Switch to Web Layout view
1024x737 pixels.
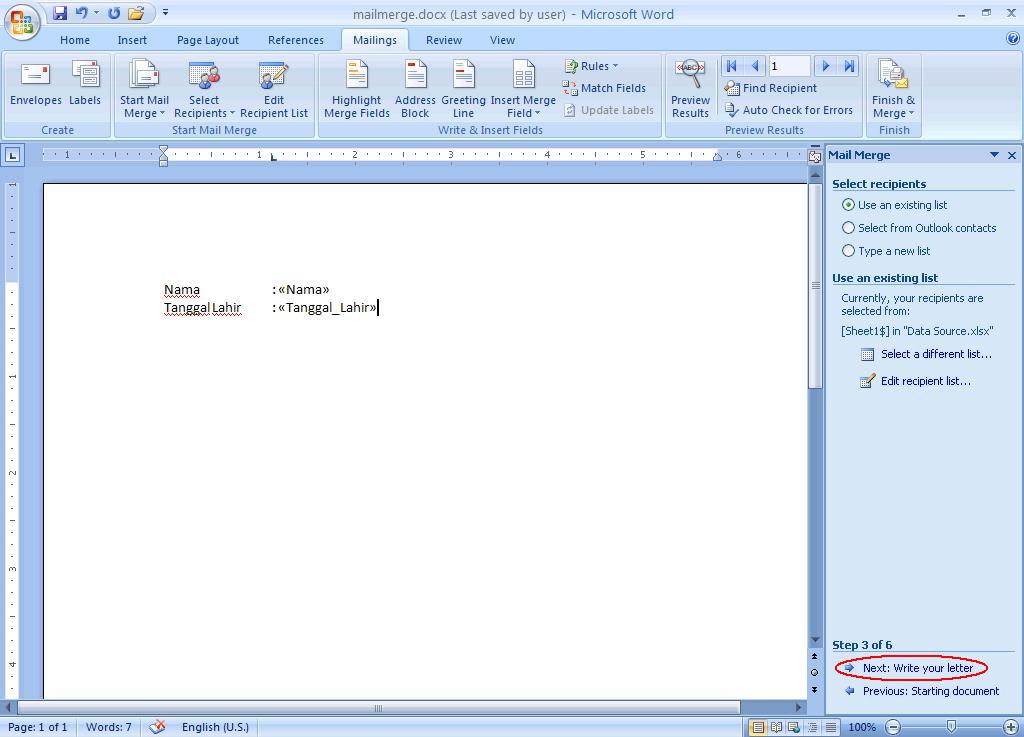(x=794, y=727)
